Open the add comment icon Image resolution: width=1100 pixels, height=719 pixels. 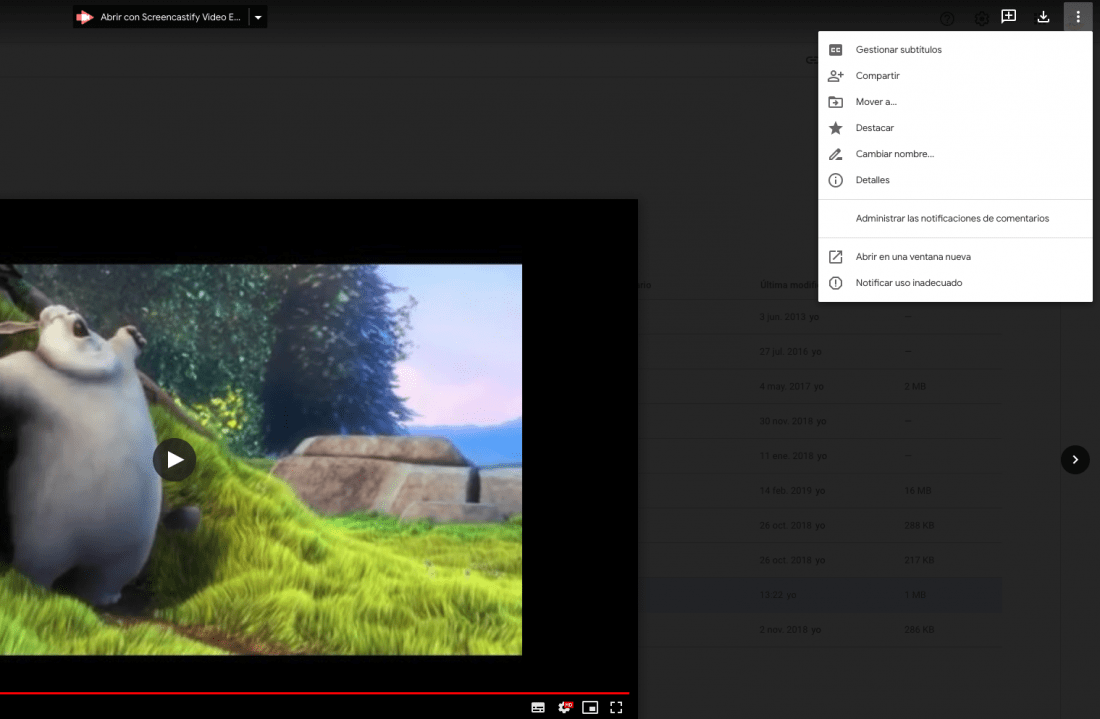point(1009,17)
